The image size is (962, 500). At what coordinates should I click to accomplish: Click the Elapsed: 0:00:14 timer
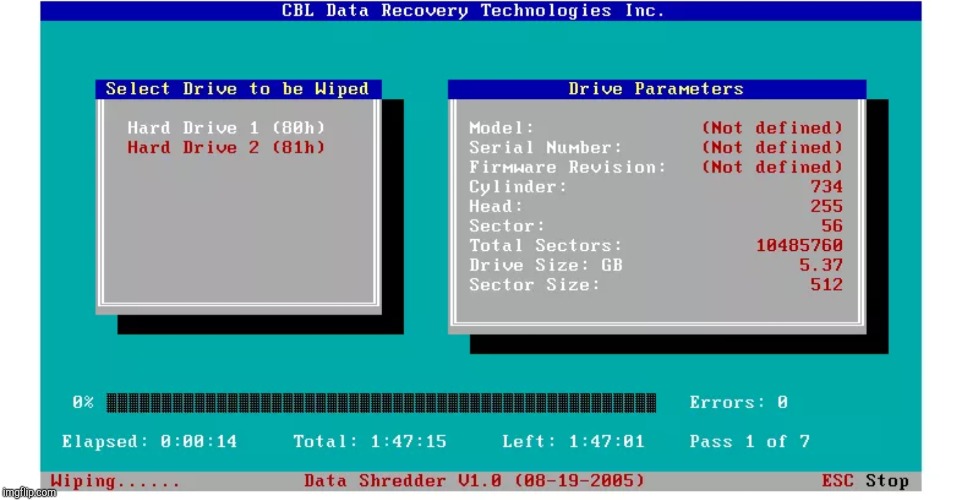149,442
